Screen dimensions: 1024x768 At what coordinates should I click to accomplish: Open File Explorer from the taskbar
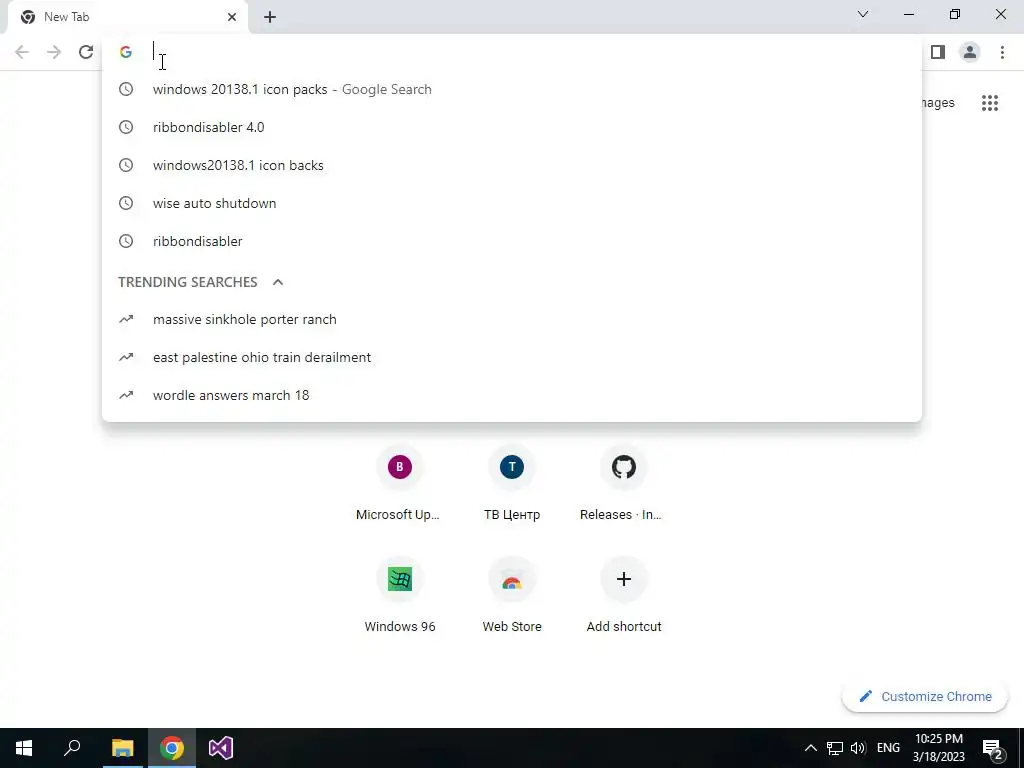click(x=122, y=748)
